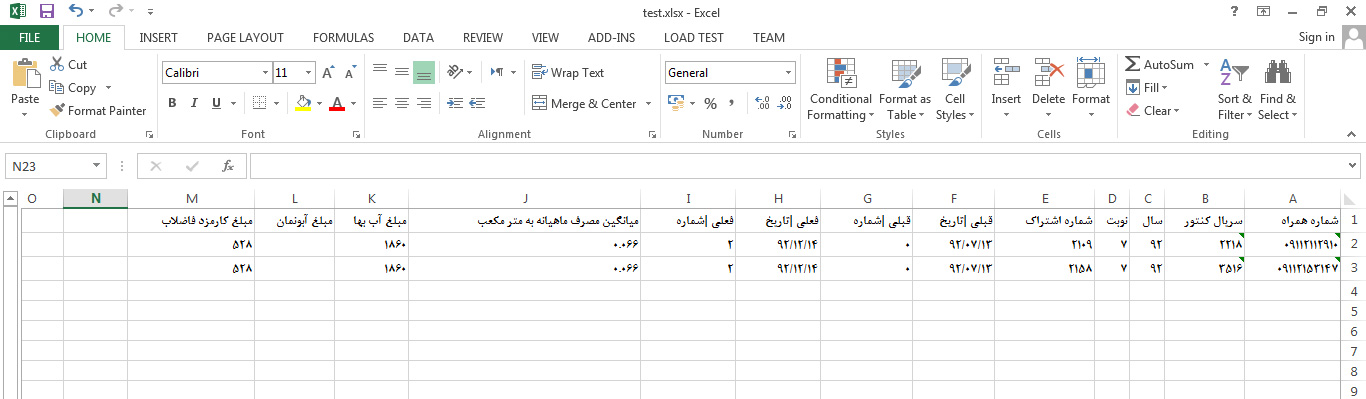Decrease Decimal places
Screen dimensions: 1366x399
coord(785,103)
